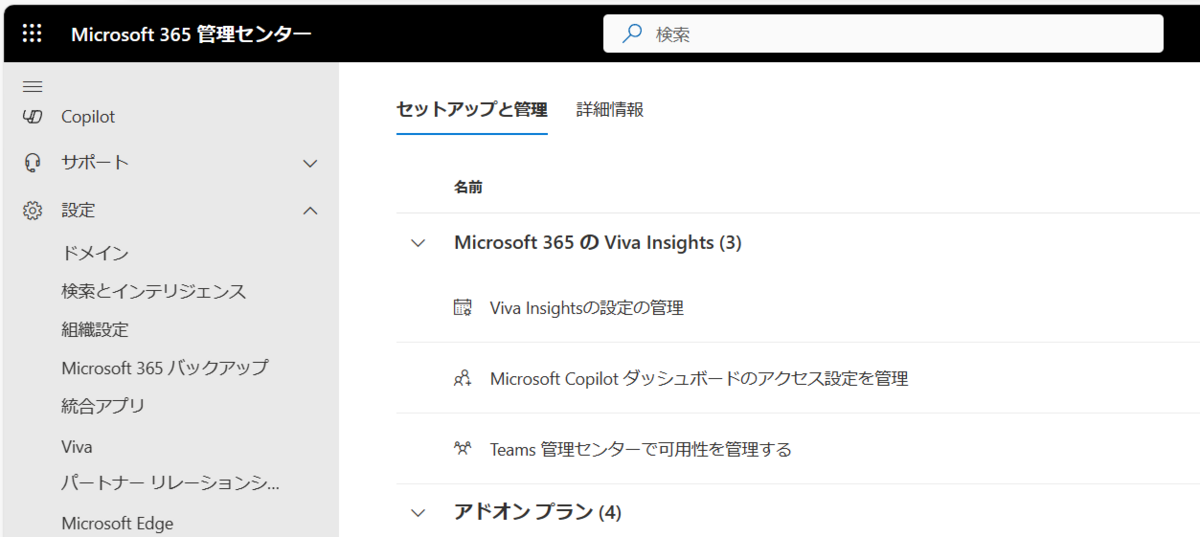Click the settings gear icon
Image resolution: width=1200 pixels, height=537 pixels.
(x=32, y=211)
